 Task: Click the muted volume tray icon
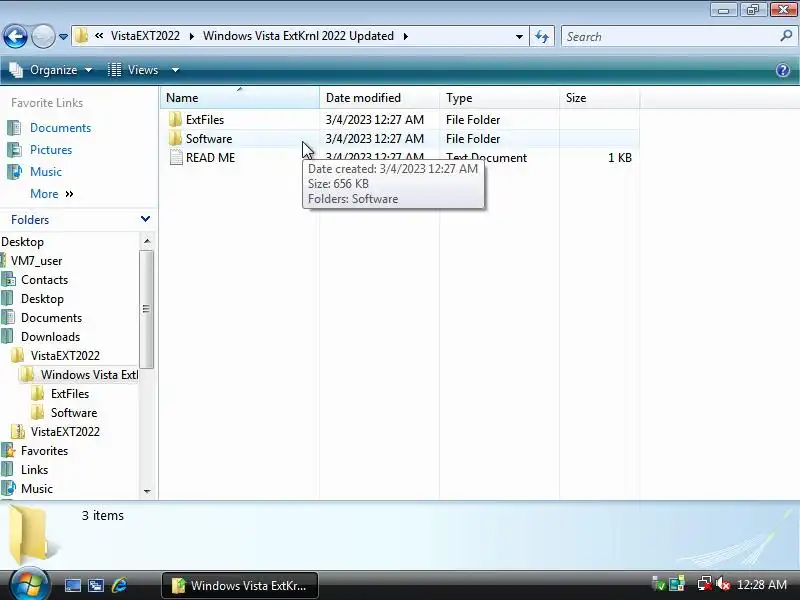(723, 584)
